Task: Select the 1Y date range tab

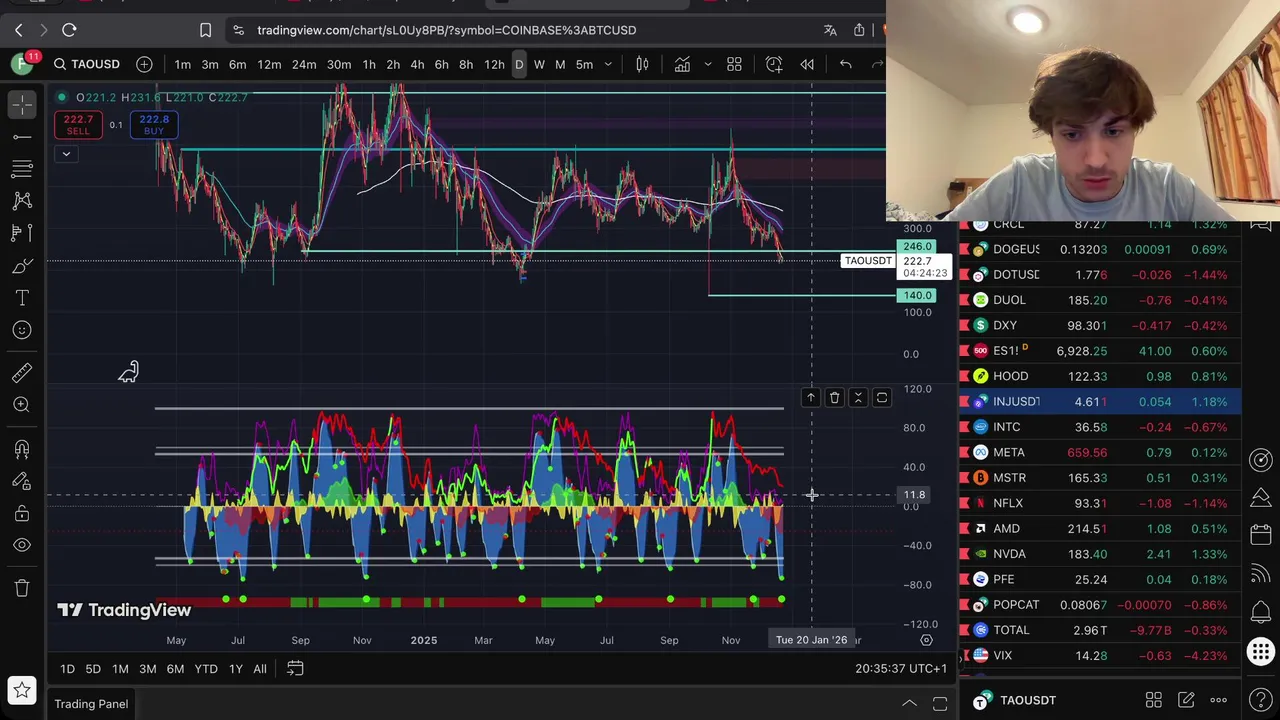Action: point(236,668)
